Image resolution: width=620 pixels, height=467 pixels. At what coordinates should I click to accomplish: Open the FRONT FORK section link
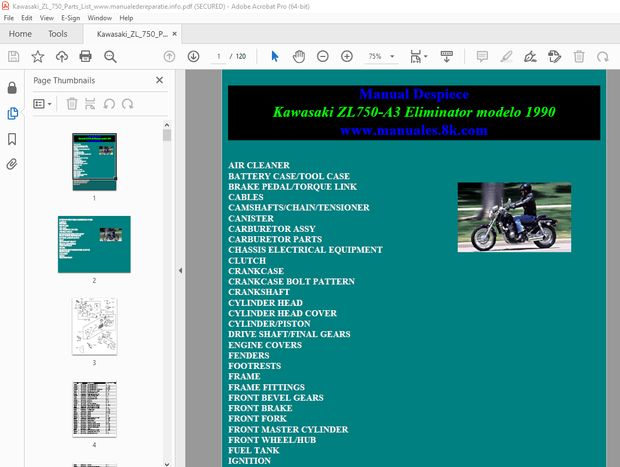(257, 418)
